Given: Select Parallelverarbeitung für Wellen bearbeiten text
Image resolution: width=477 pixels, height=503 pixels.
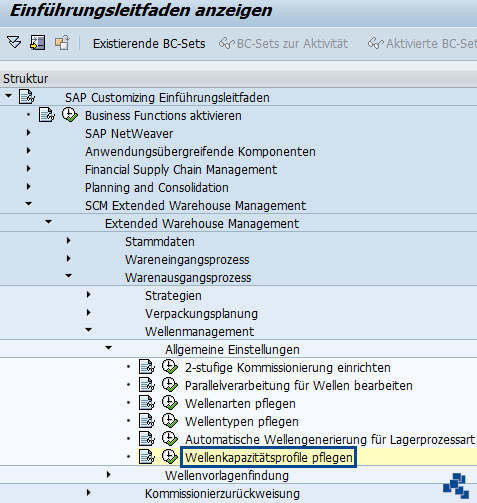Looking at the screenshot, I should click(299, 385).
